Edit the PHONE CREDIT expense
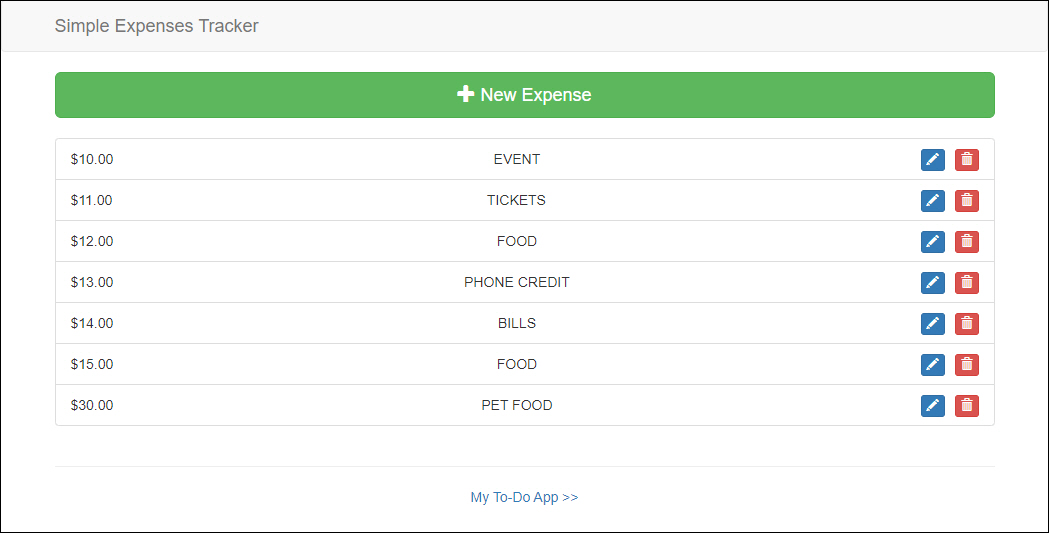Viewport: 1049px width, 533px height. (933, 283)
